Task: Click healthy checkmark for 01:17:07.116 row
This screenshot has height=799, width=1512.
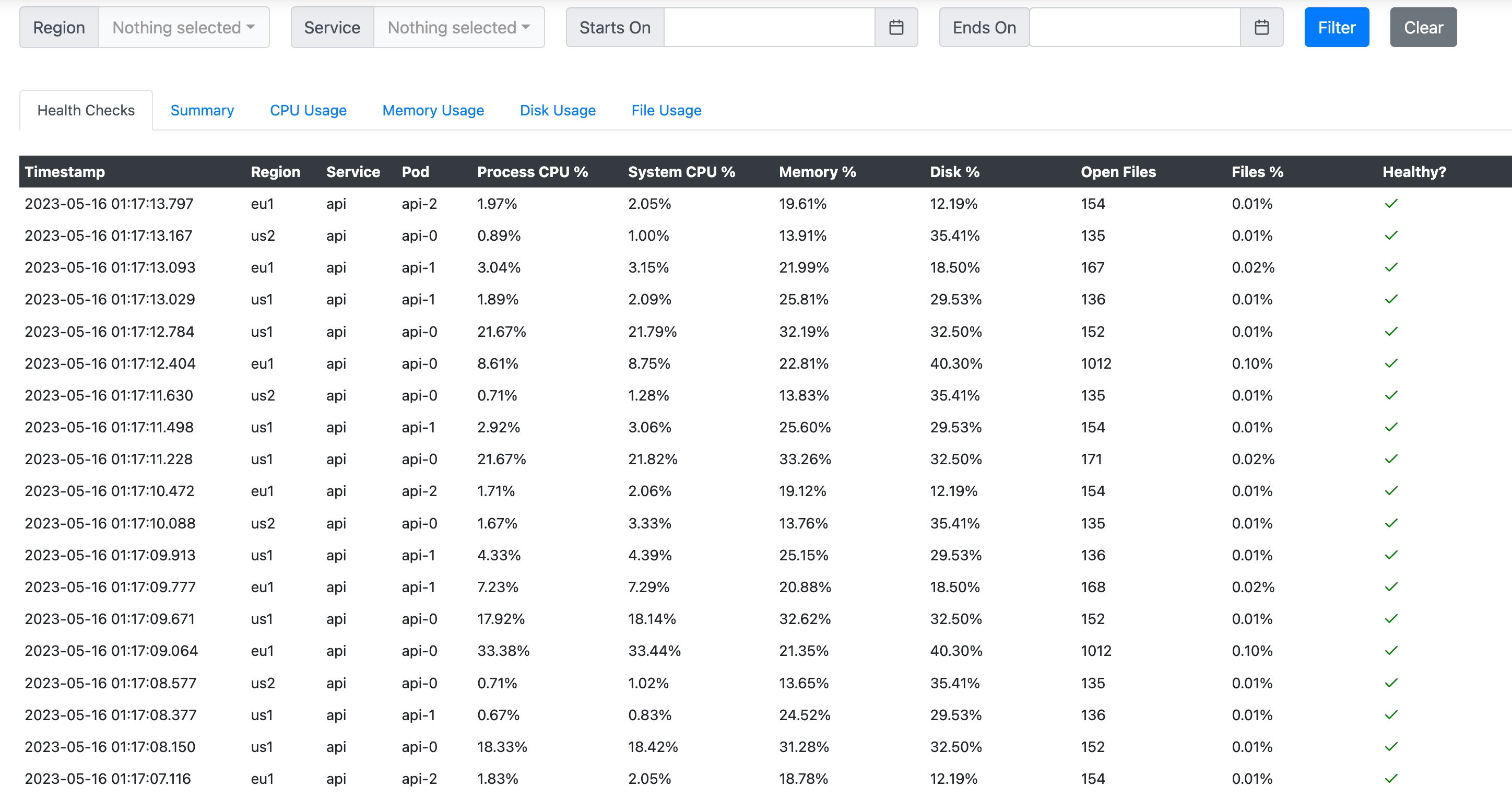Action: [x=1390, y=779]
